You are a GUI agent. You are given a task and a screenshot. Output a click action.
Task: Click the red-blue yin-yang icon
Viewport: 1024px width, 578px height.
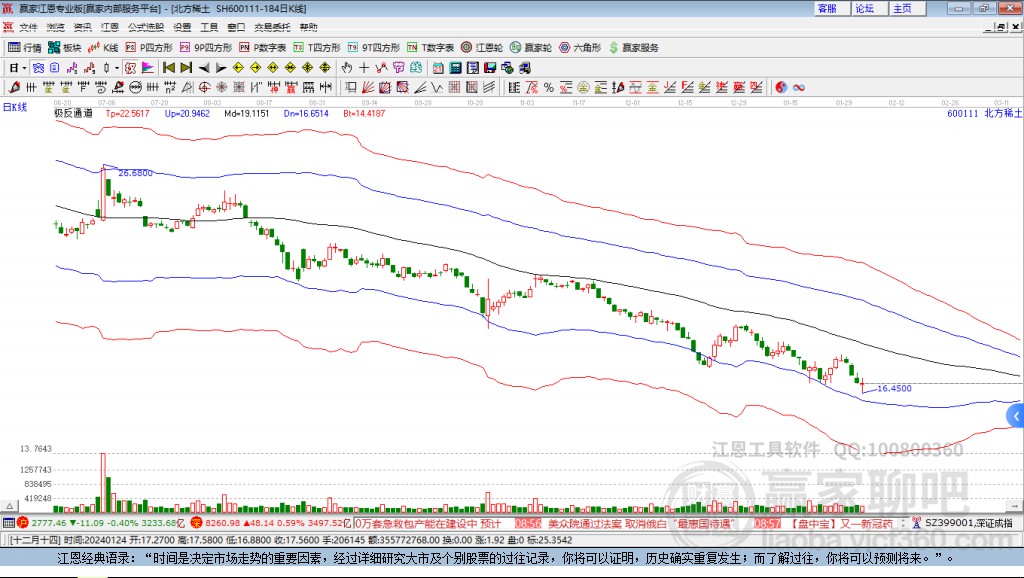[782, 87]
